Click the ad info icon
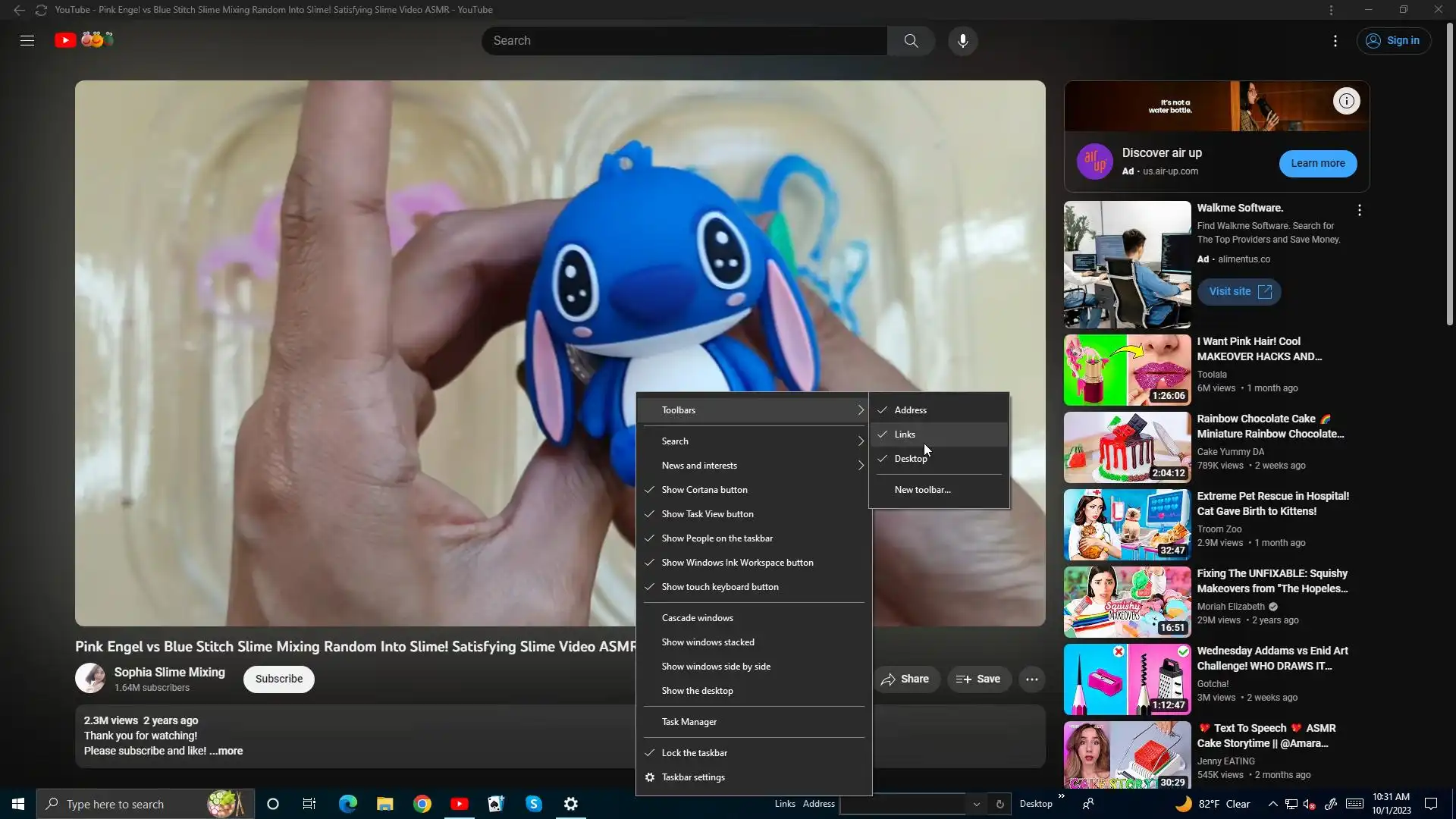This screenshot has width=1456, height=819. [1346, 101]
